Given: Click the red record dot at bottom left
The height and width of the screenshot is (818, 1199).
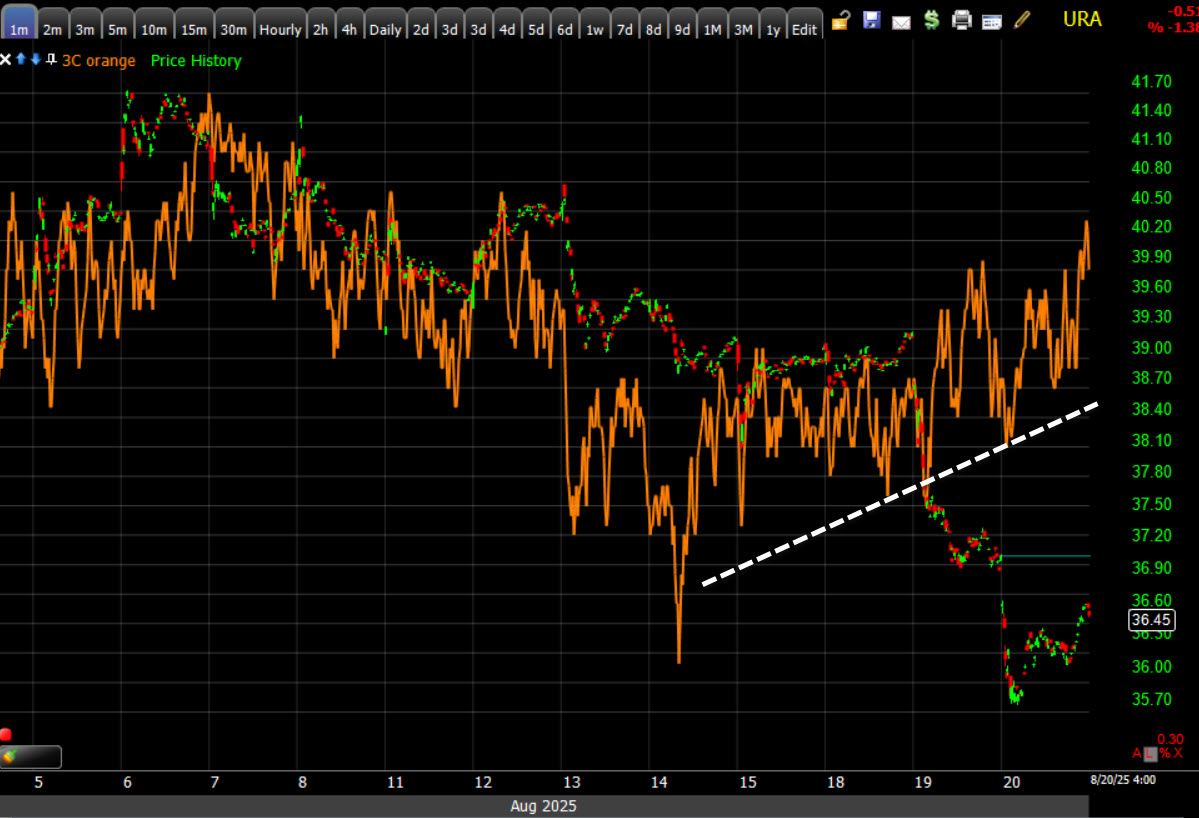Looking at the screenshot, I should (6, 735).
